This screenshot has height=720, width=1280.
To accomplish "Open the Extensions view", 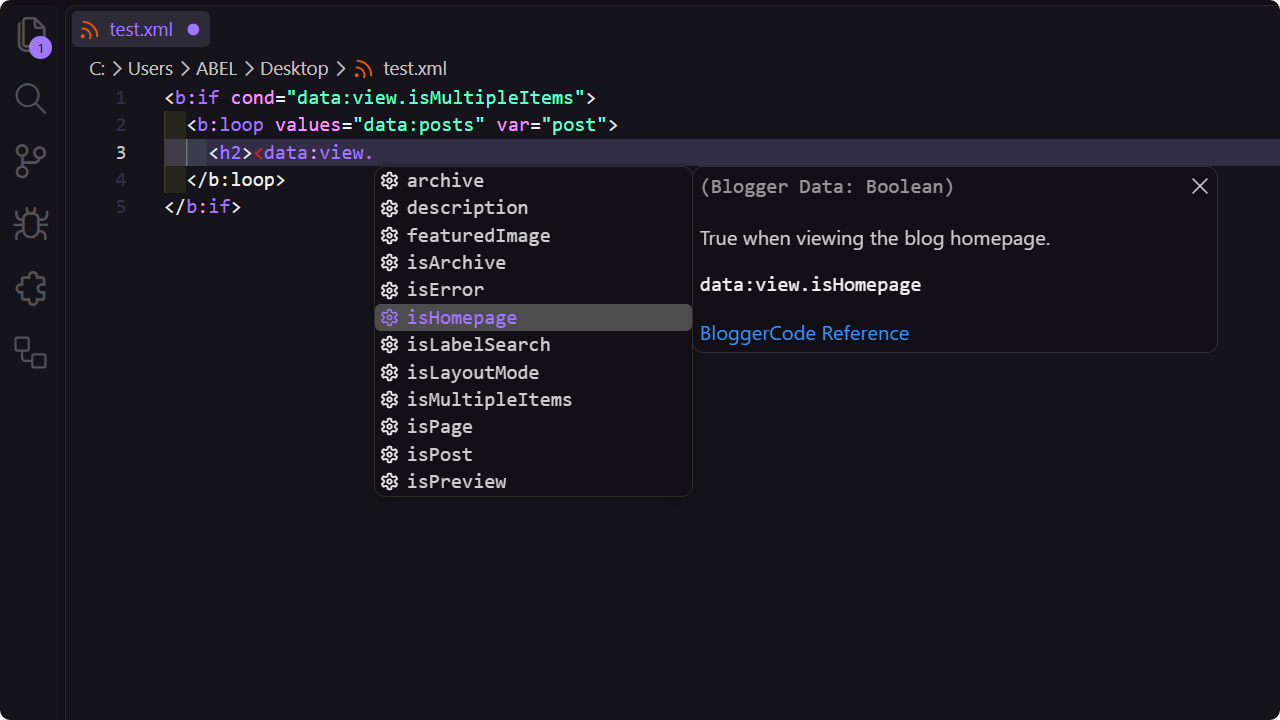I will (x=31, y=289).
